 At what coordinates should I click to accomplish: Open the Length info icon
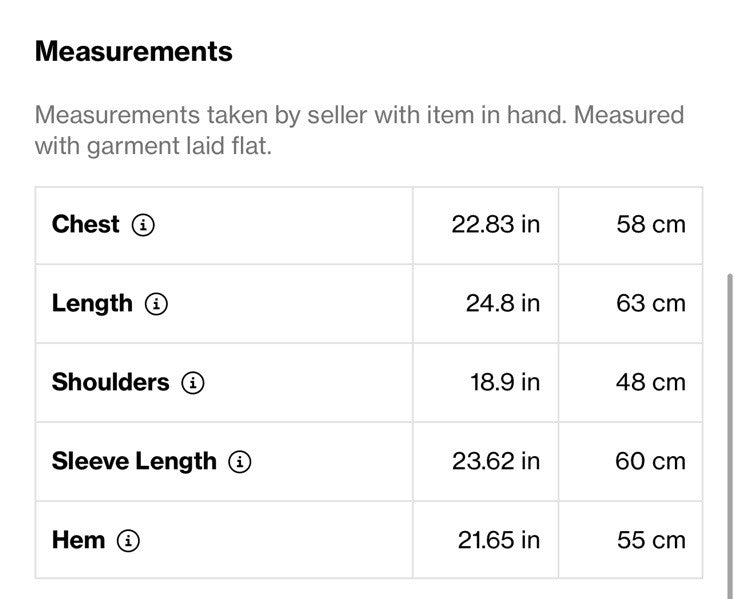156,304
